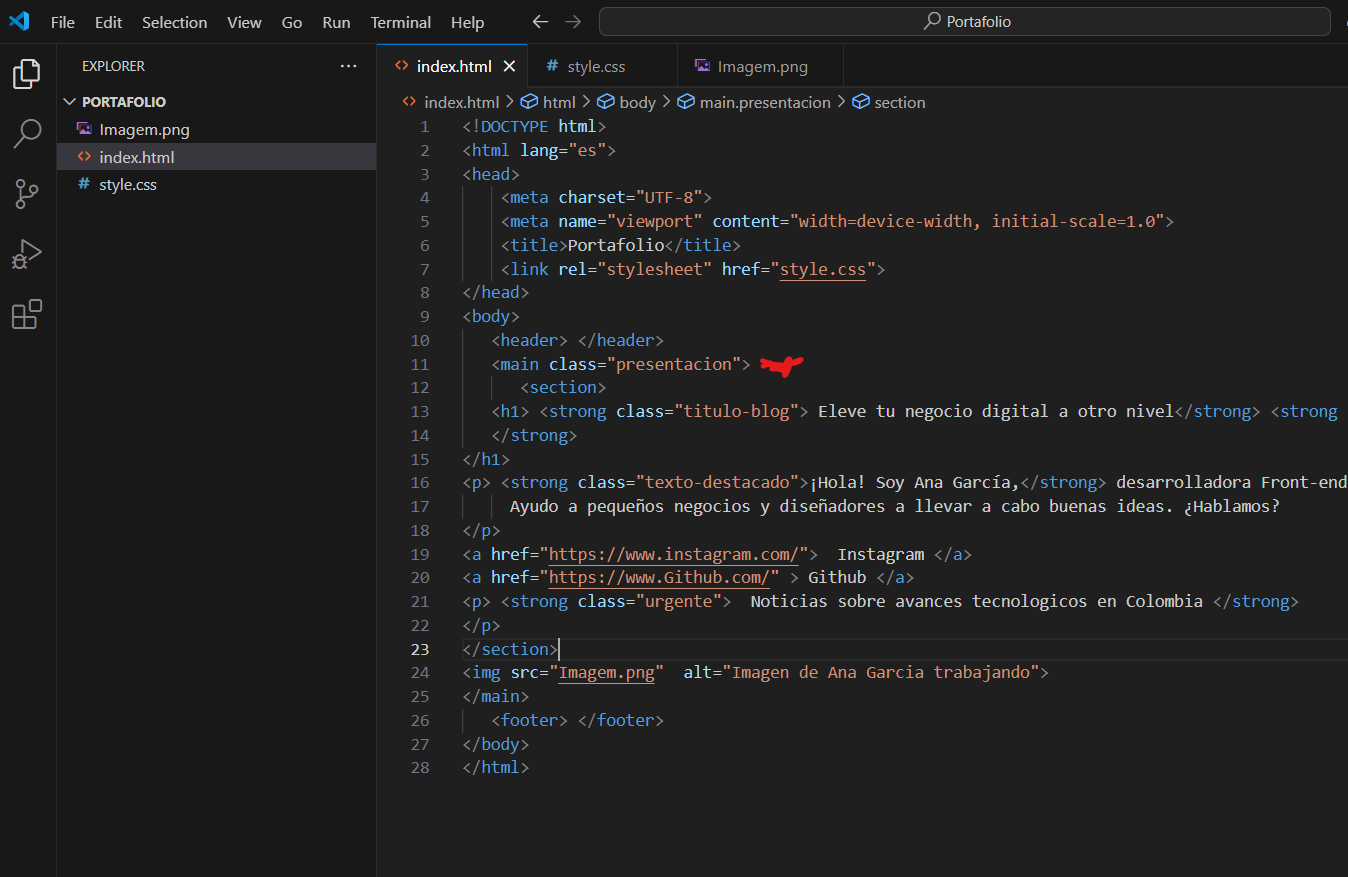Click the <title>Portafolio</title> text on line 6

pos(621,245)
